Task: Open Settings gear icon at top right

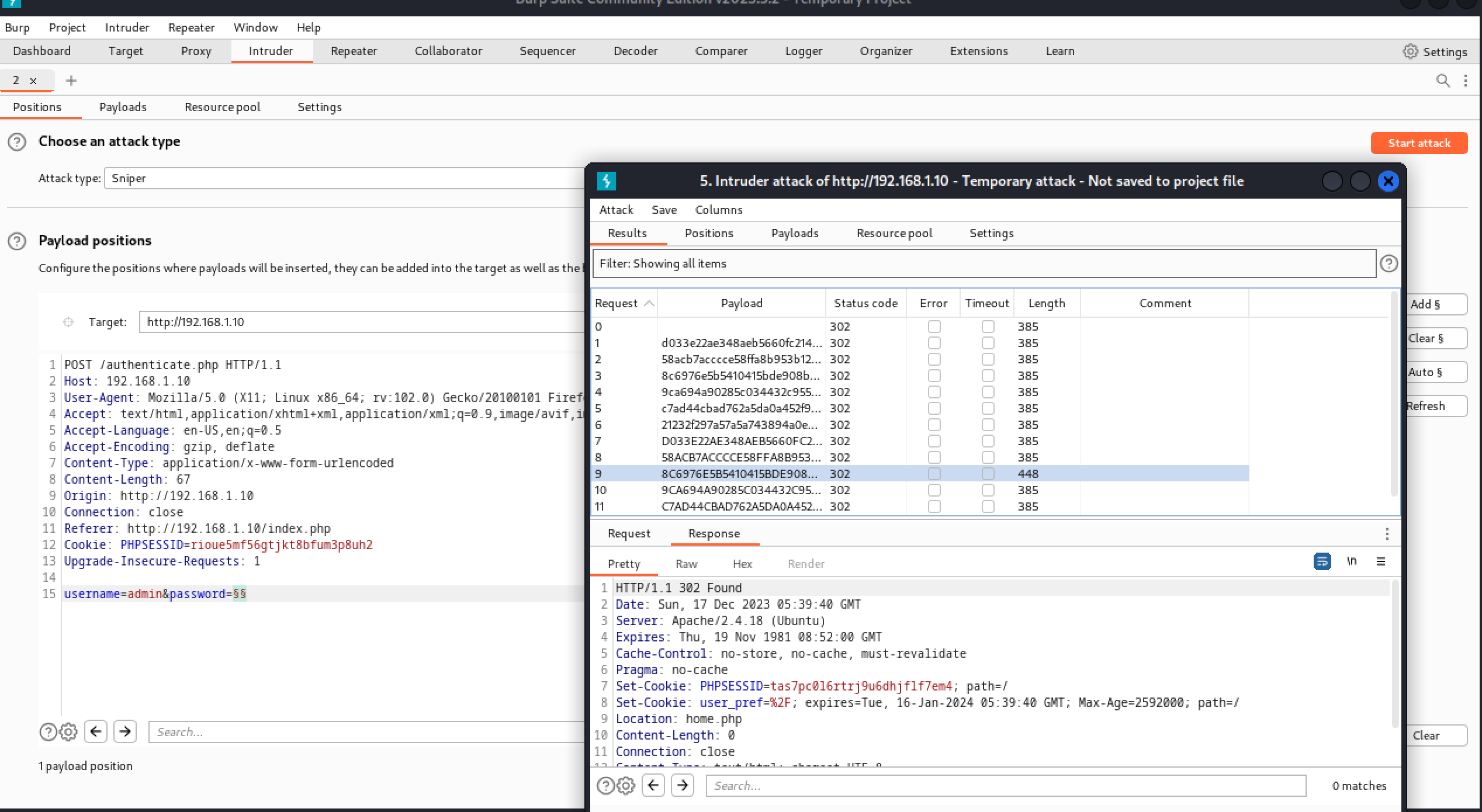Action: coord(1410,51)
